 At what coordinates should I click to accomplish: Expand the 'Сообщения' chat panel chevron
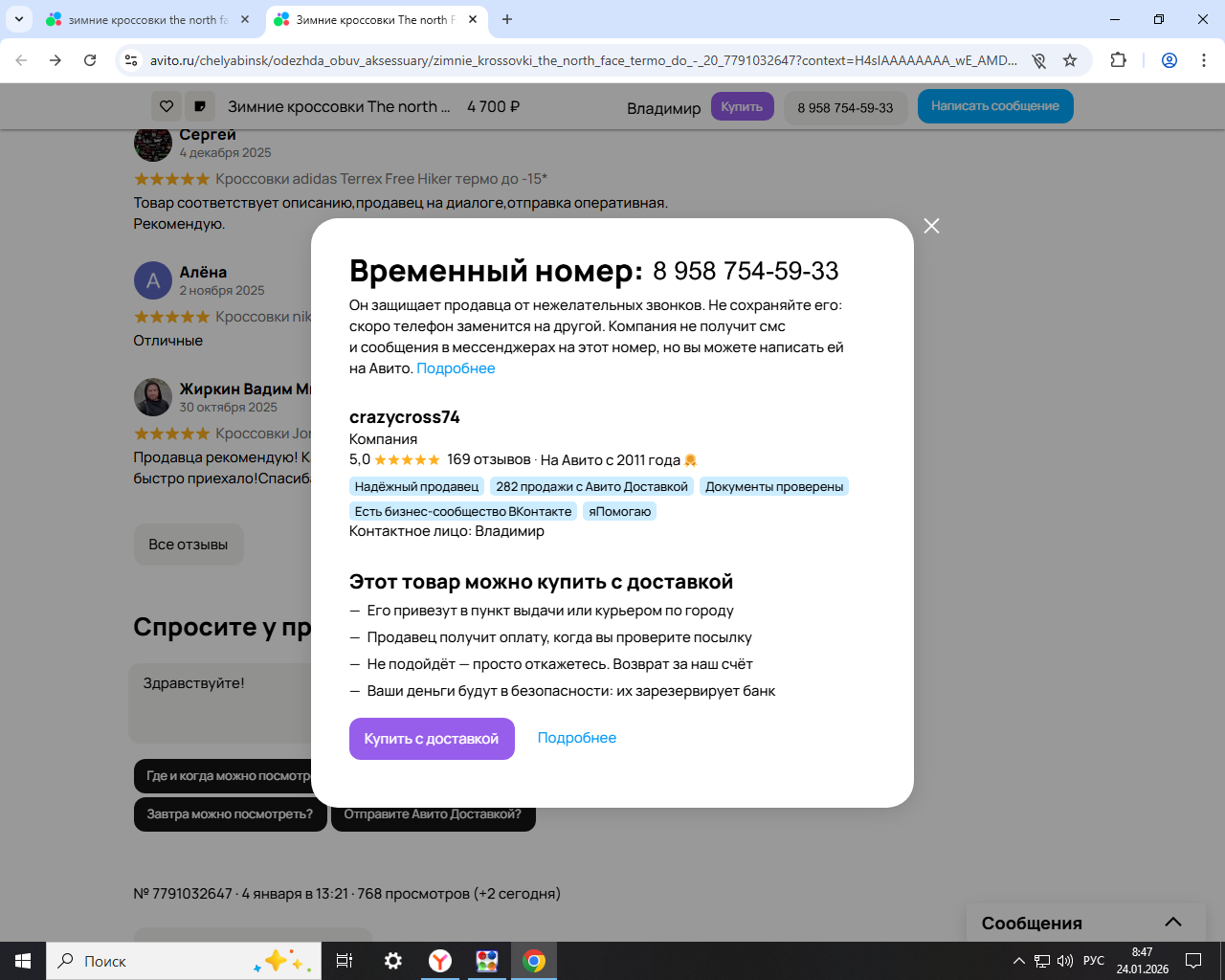[1173, 923]
